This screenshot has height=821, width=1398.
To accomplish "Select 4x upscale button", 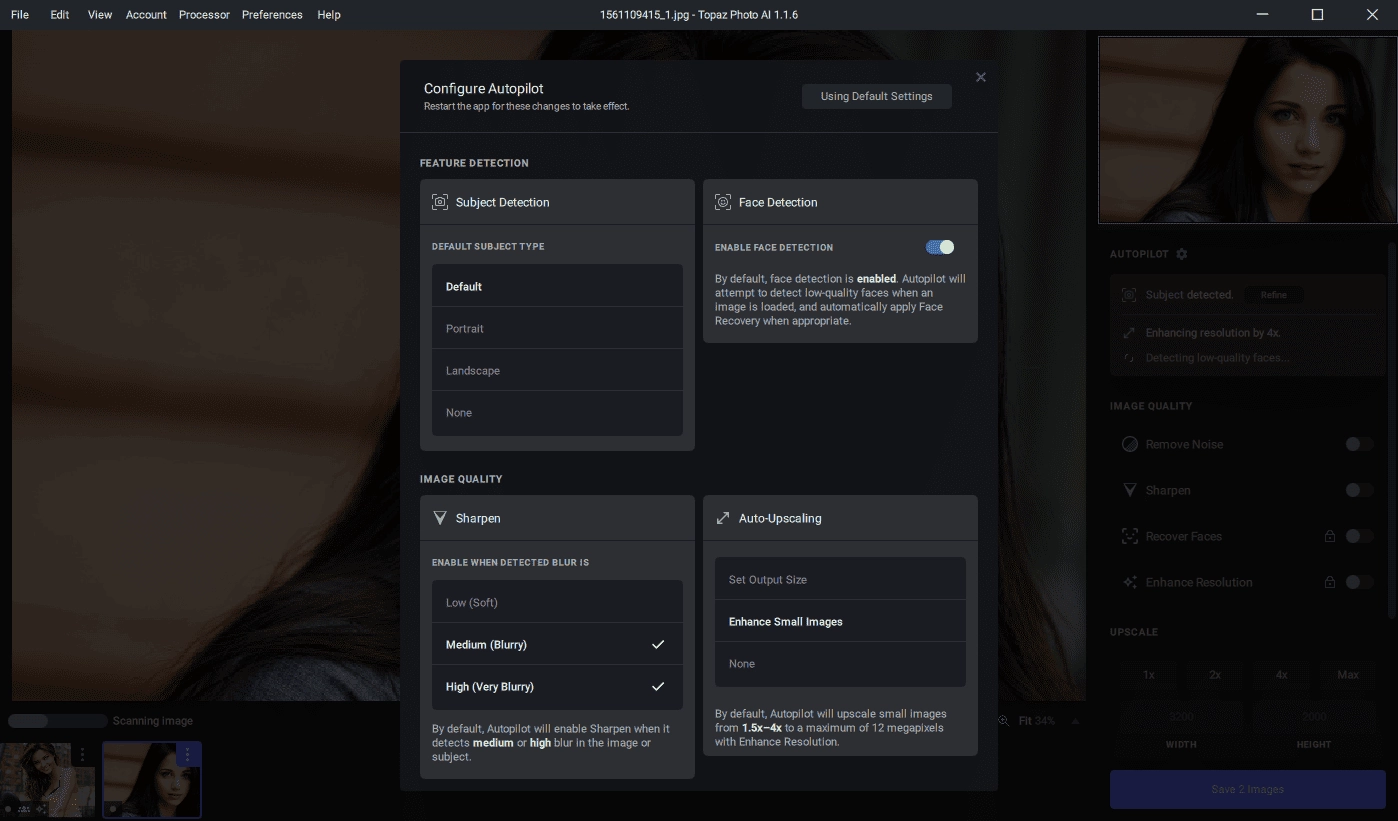I will pos(1281,675).
